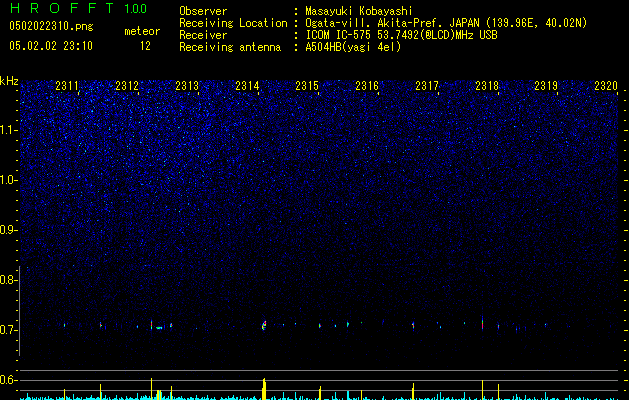The width and height of the screenshot is (629, 400).
Task: Click the 'Receiver' field label
Action: tap(203, 35)
